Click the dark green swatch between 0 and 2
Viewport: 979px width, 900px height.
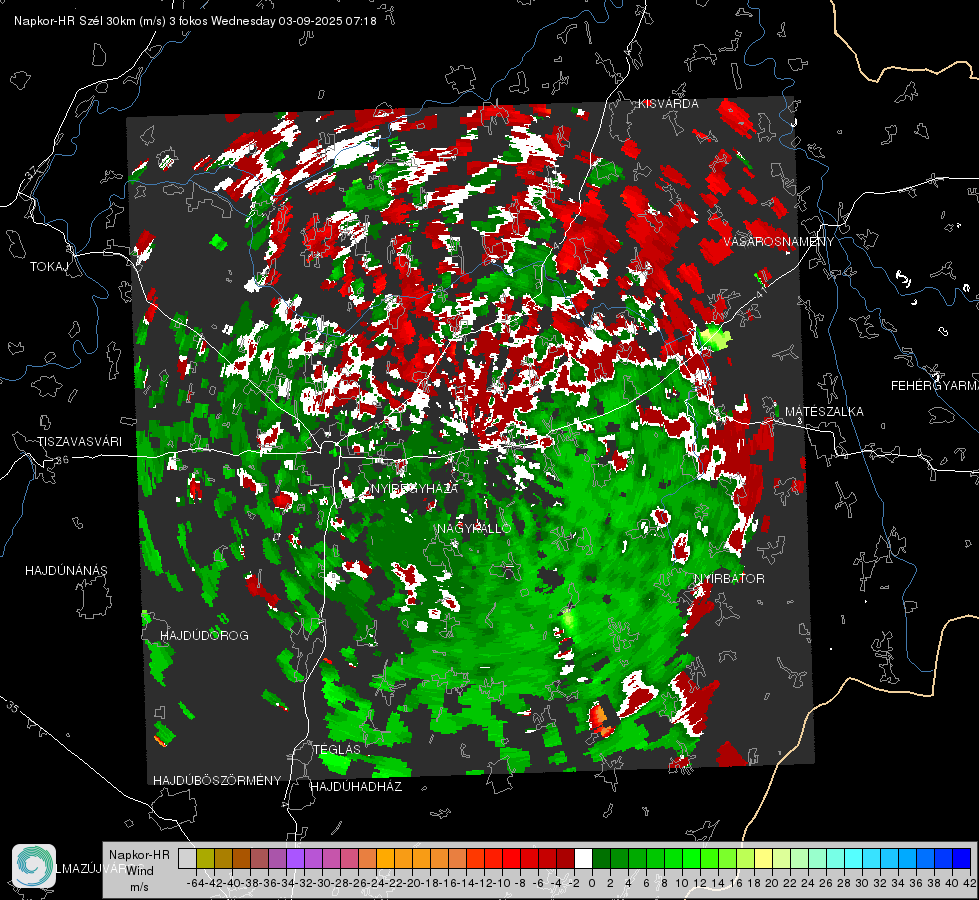pos(601,859)
